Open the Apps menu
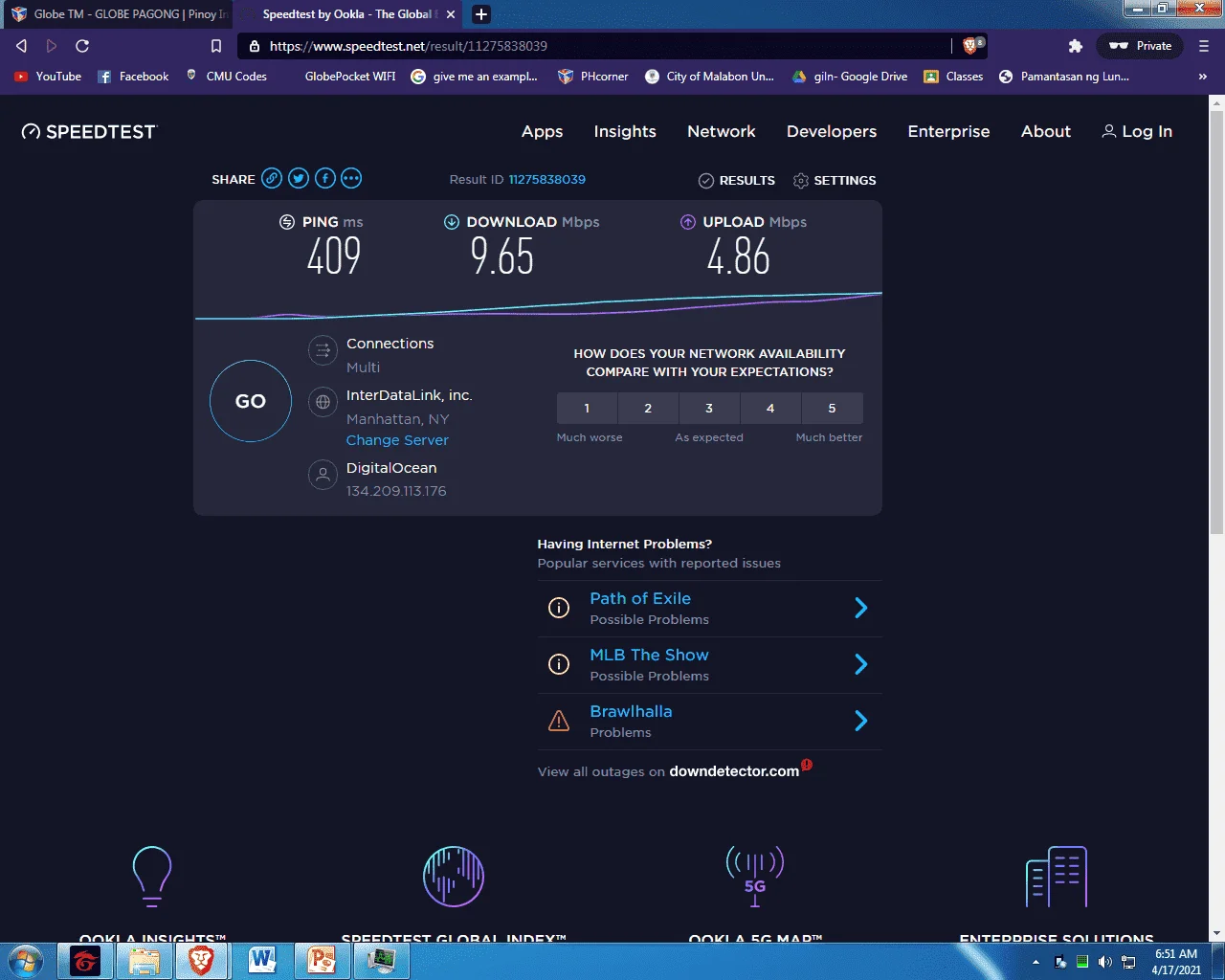1225x980 pixels. [x=542, y=132]
